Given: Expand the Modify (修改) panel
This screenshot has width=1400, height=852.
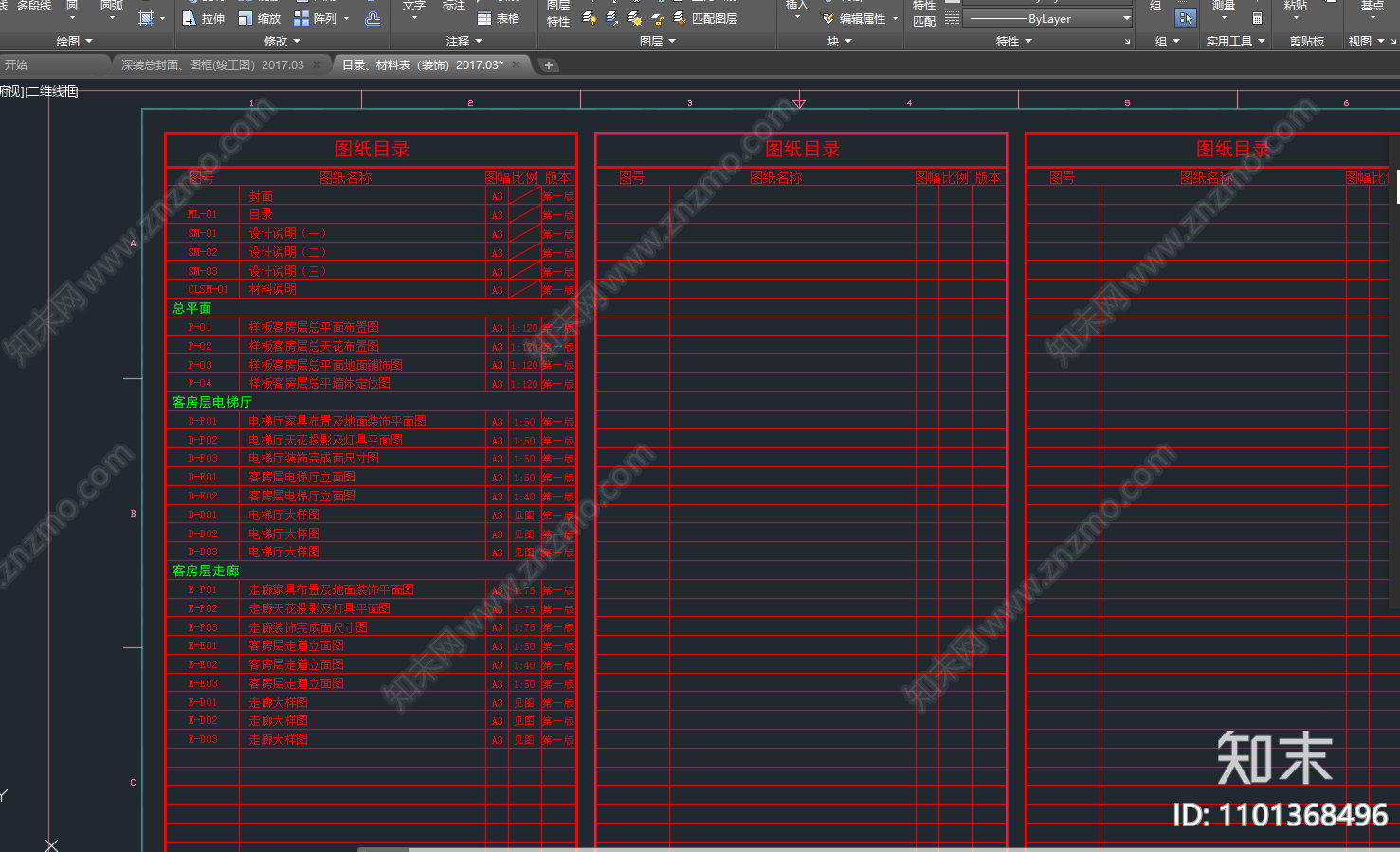Looking at the screenshot, I should (x=282, y=42).
